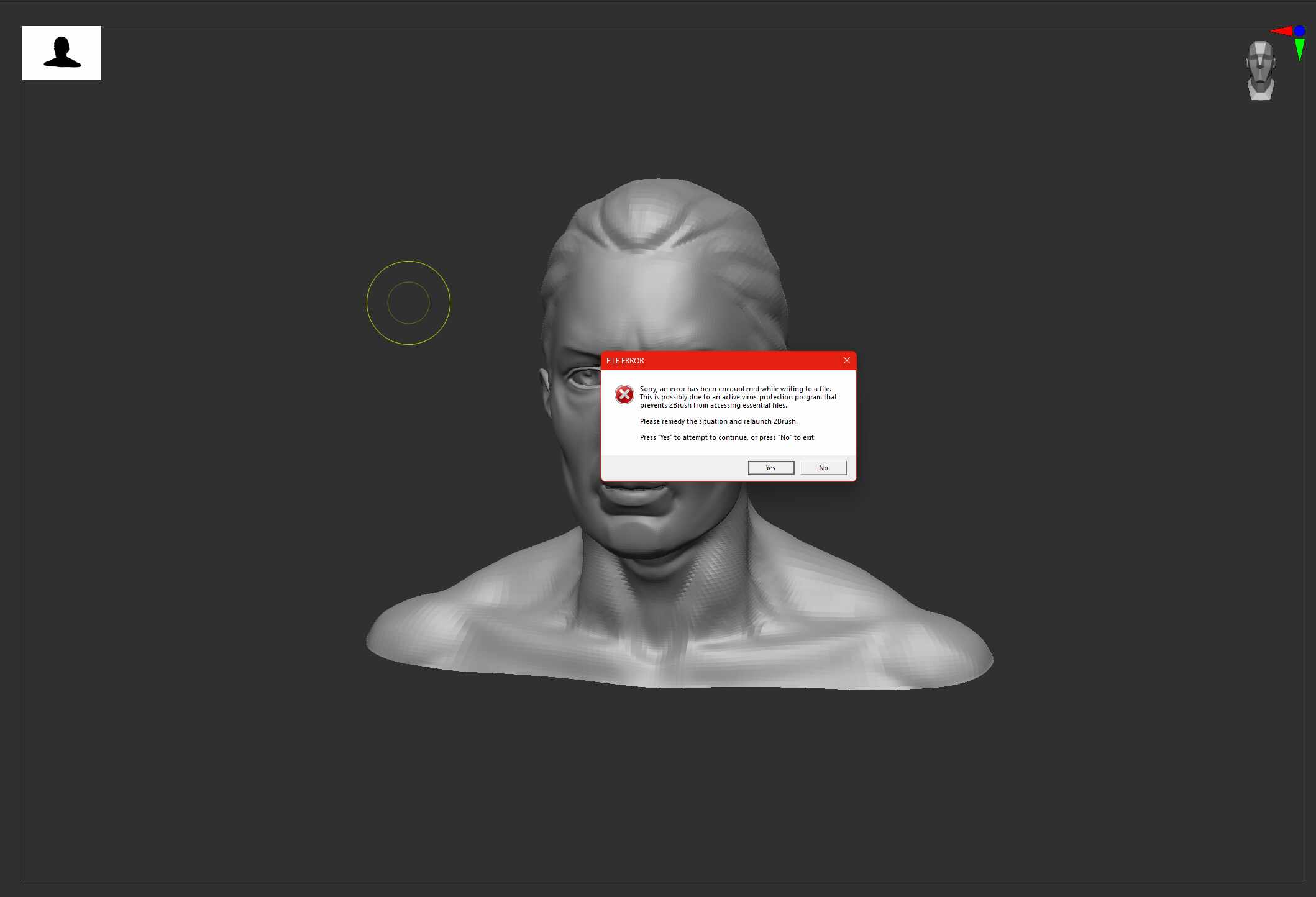
Task: Click No to exit ZBrush
Action: [x=823, y=468]
